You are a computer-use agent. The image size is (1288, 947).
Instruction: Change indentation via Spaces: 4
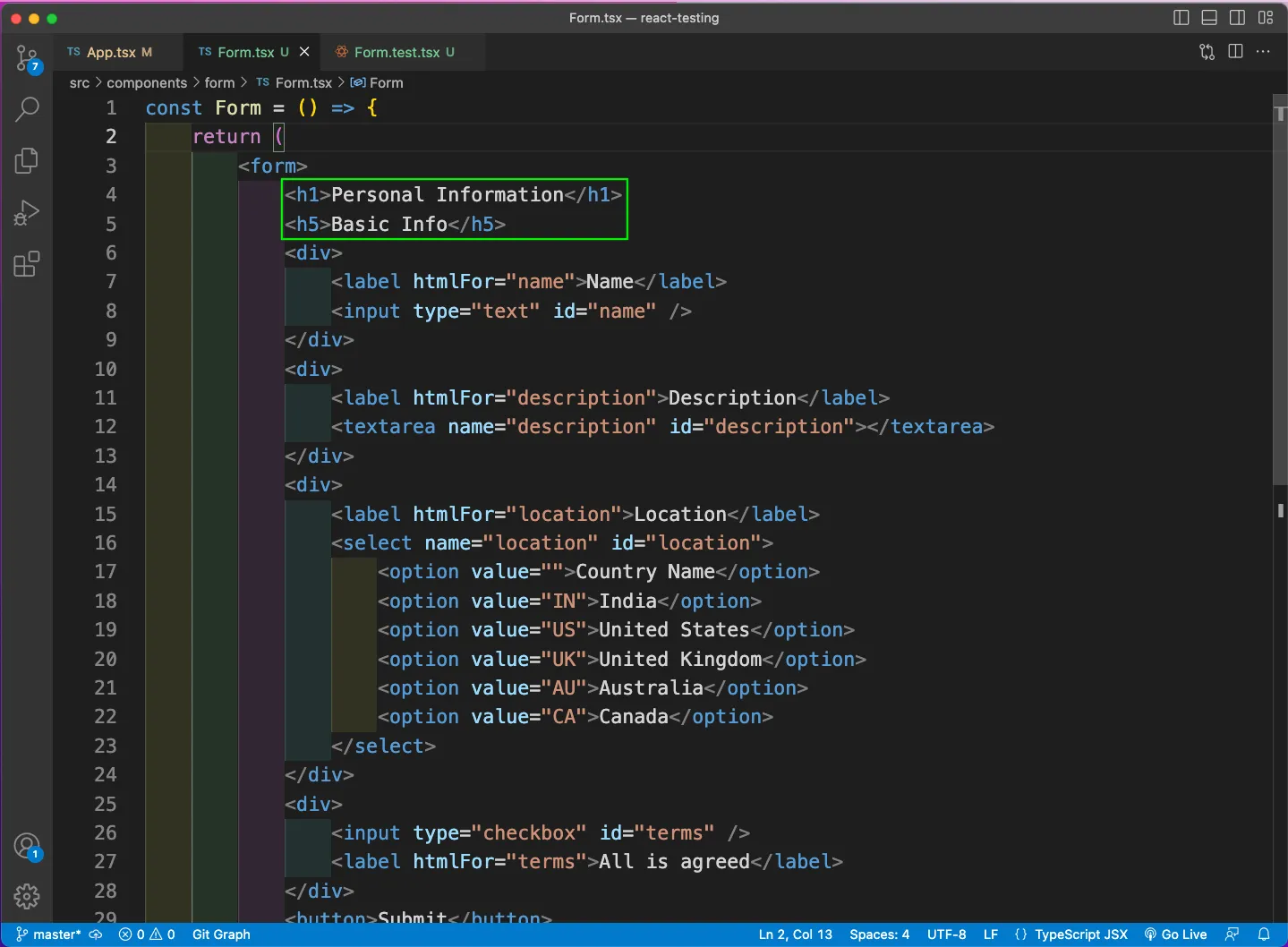(879, 934)
